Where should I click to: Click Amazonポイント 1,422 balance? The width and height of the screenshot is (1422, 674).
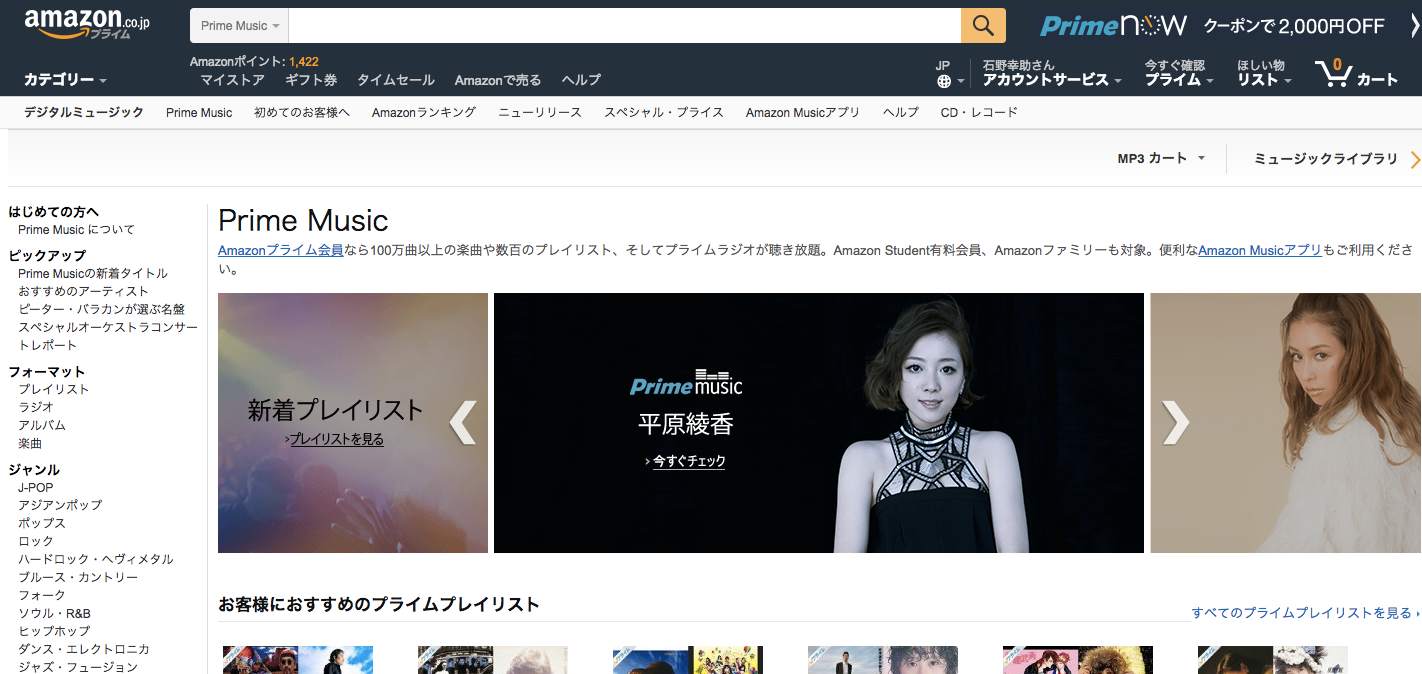254,61
